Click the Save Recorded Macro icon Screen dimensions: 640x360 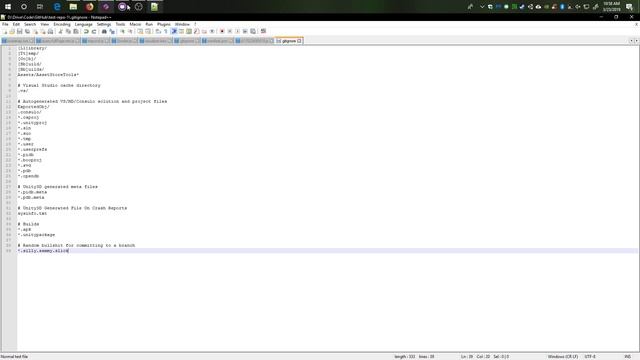click(253, 31)
